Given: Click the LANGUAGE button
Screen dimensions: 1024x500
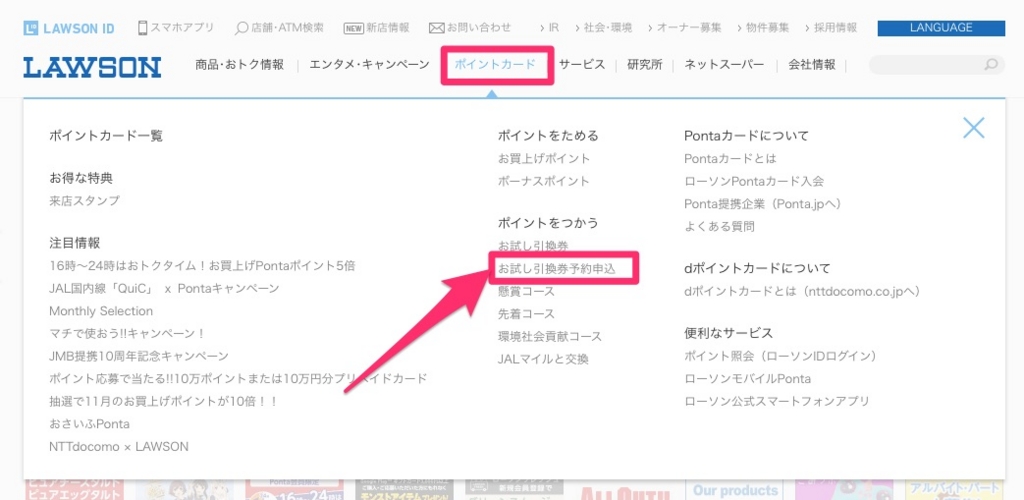Looking at the screenshot, I should (941, 28).
